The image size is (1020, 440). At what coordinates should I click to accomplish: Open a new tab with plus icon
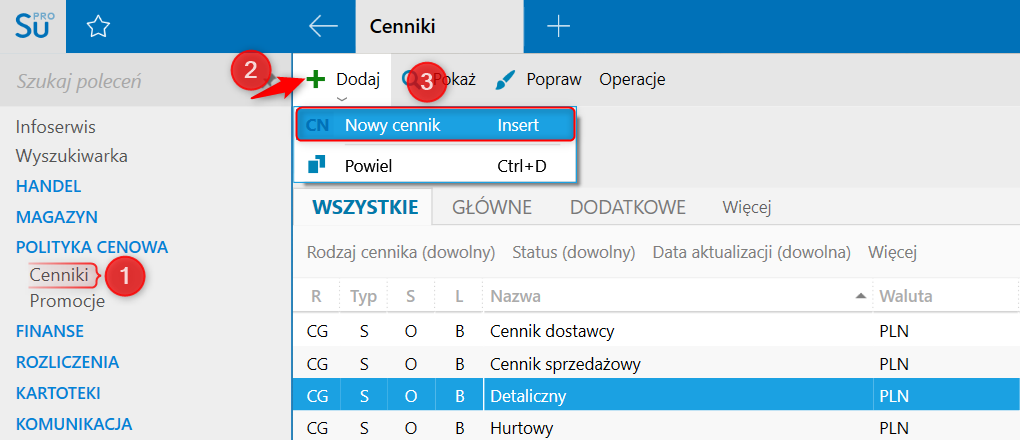(558, 27)
